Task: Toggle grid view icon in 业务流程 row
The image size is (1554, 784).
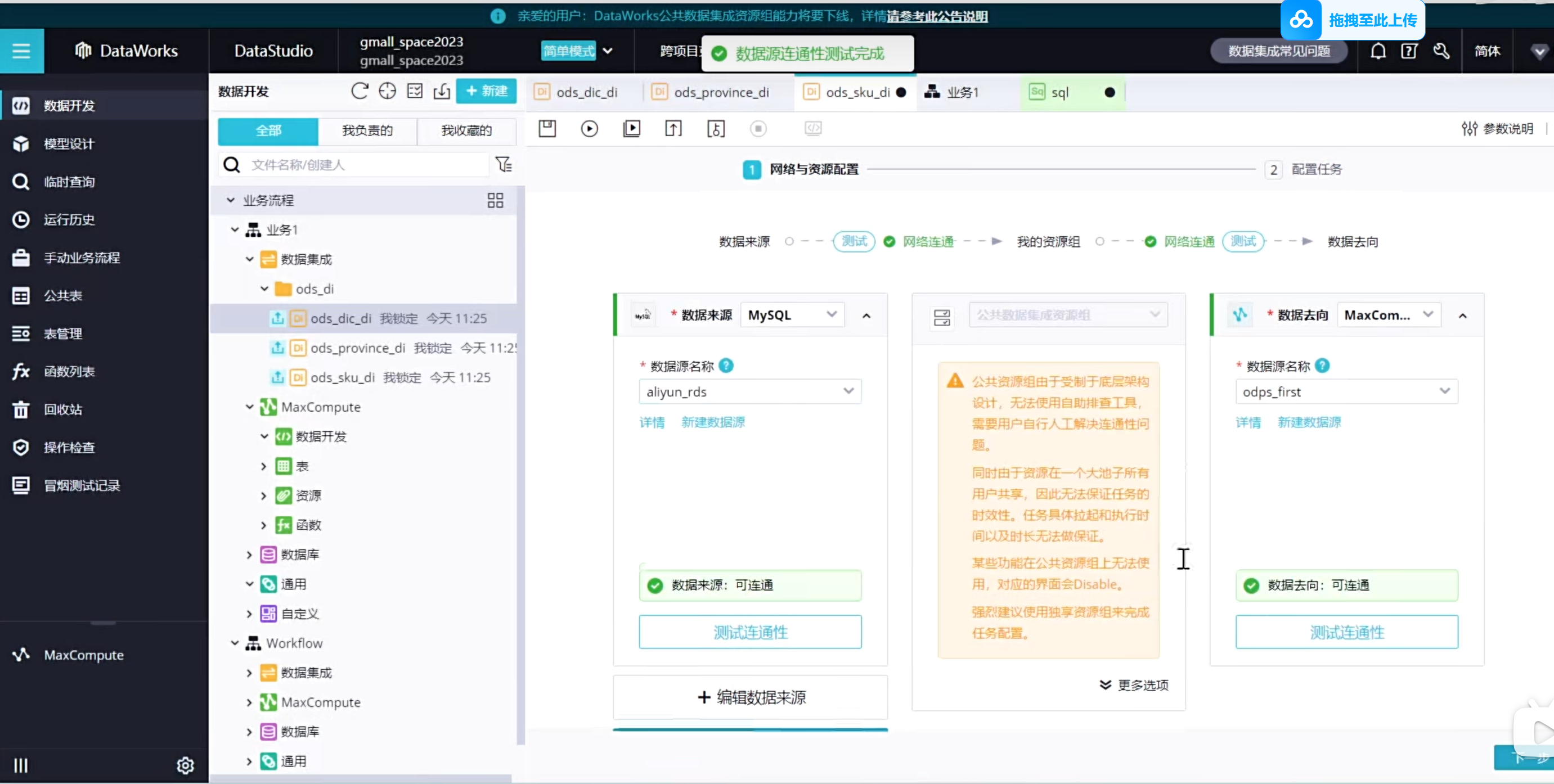Action: click(495, 200)
